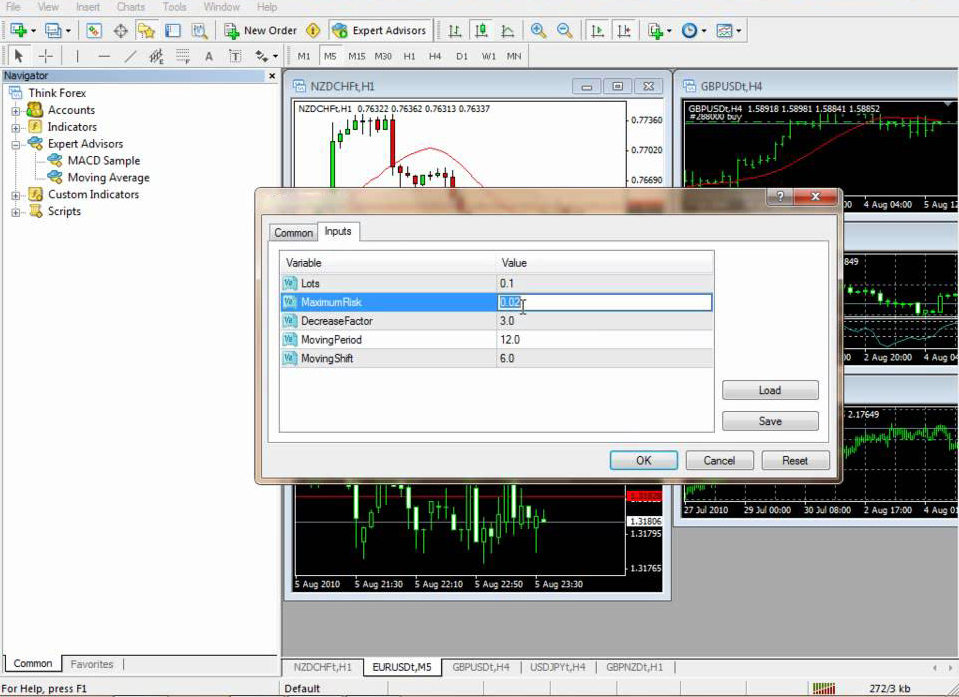Image resolution: width=959 pixels, height=697 pixels.
Task: Open the GBPUSDt,H4 chart tab
Action: coord(480,667)
